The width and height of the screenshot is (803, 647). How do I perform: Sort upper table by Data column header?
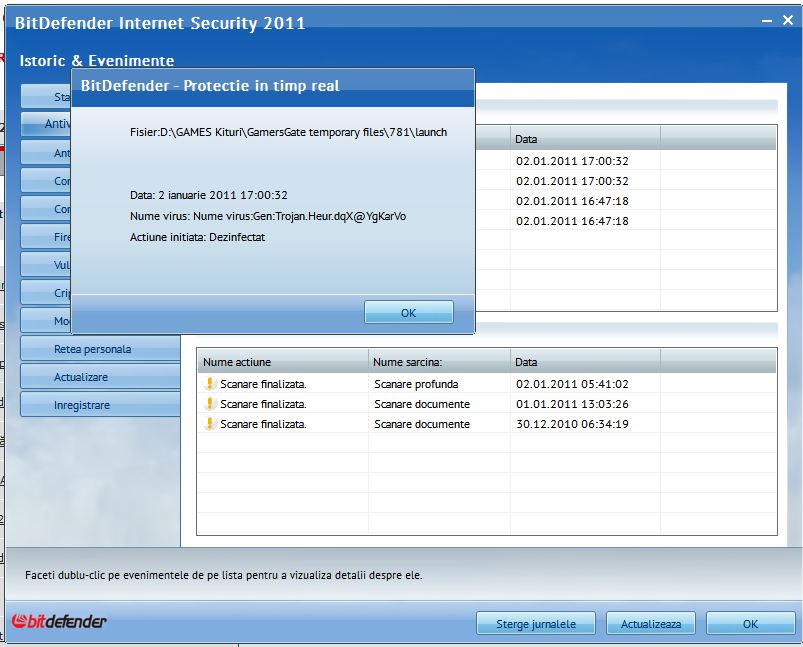point(585,139)
